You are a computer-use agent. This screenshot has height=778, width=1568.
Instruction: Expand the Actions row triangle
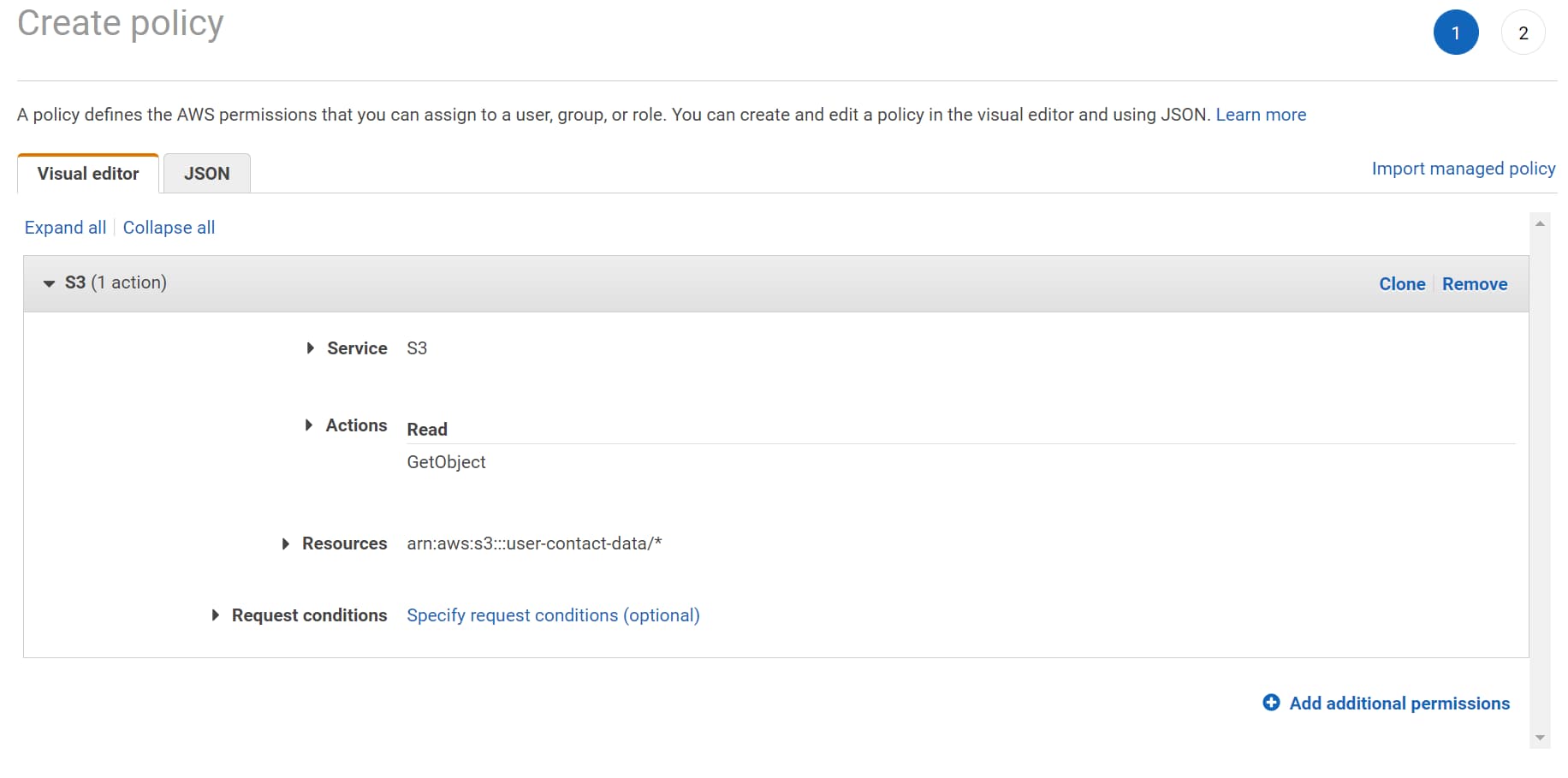pyautogui.click(x=309, y=425)
